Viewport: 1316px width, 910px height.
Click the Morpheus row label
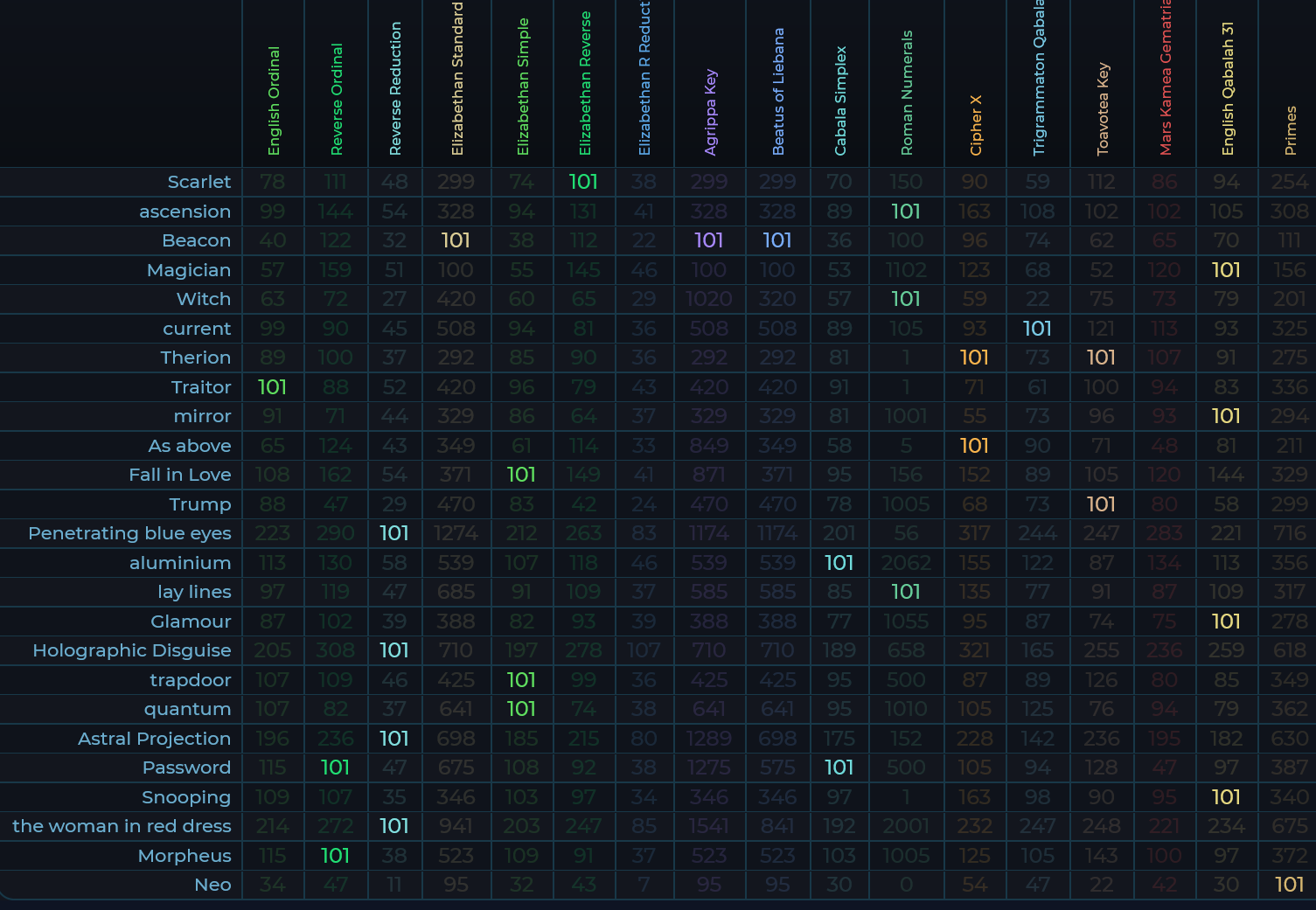point(185,856)
